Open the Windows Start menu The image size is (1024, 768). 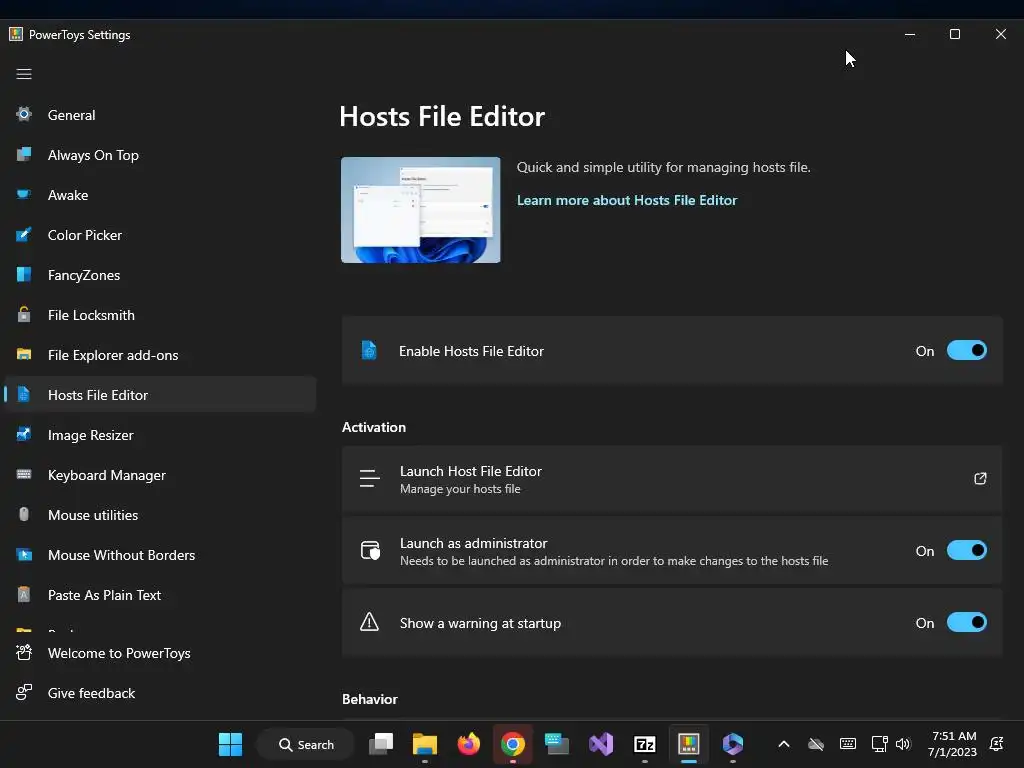[230, 744]
